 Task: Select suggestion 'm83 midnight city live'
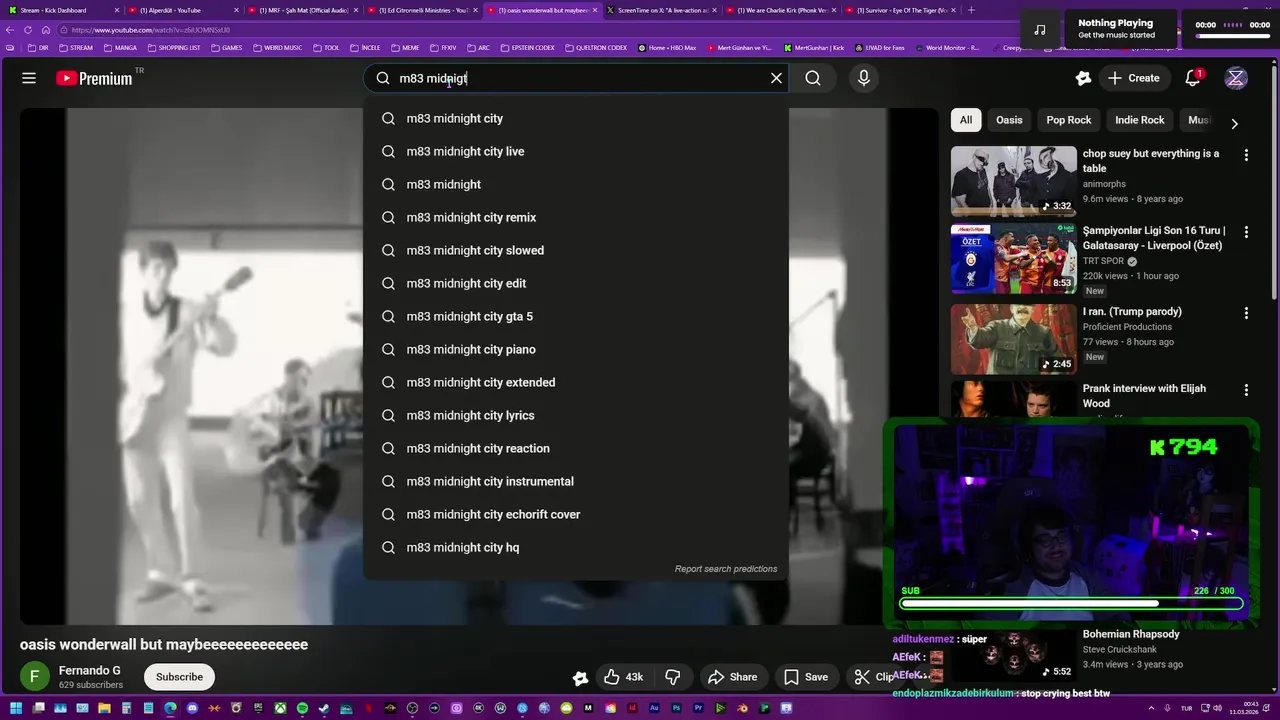576,151
